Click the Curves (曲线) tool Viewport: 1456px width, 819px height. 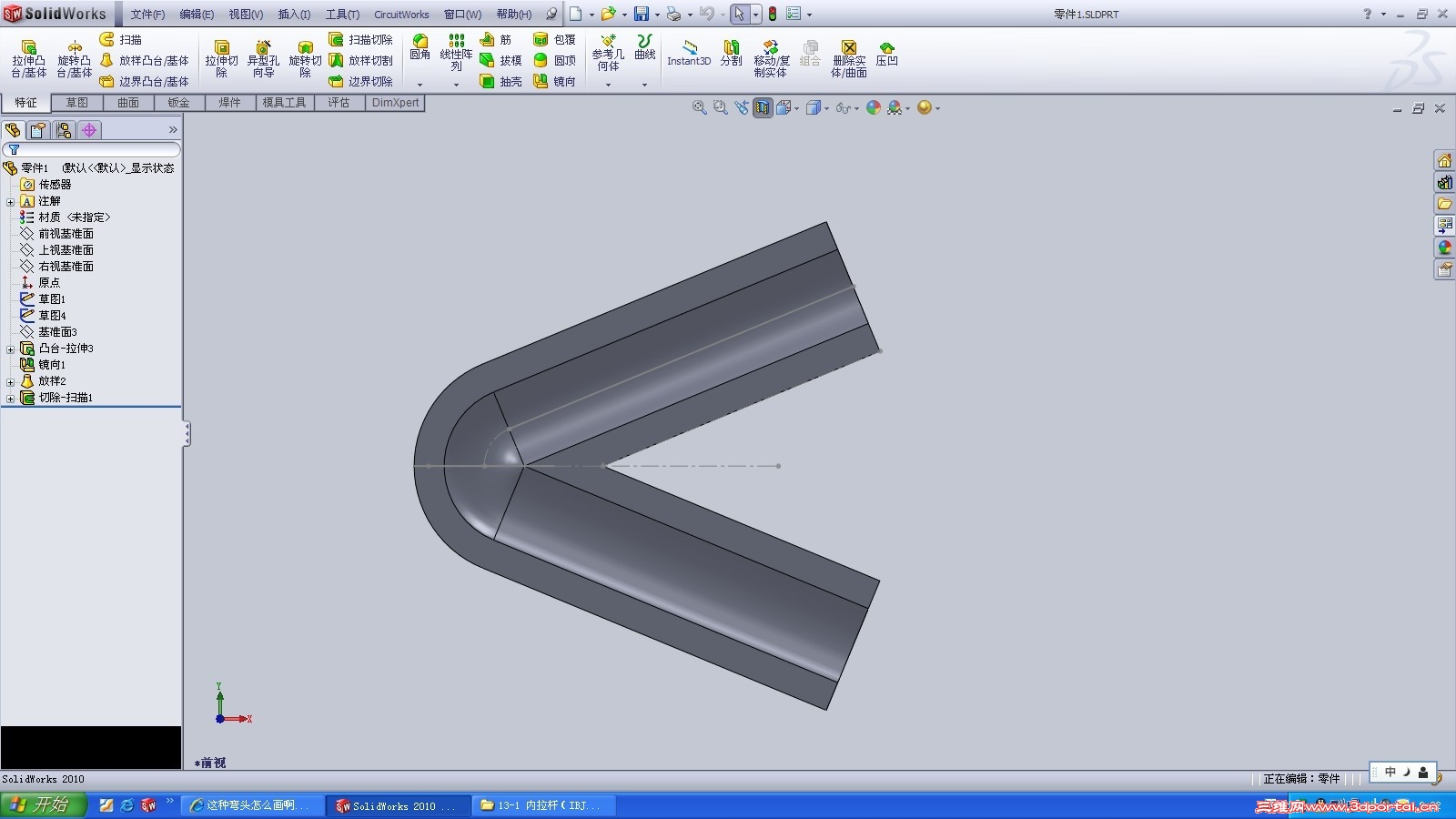click(644, 48)
